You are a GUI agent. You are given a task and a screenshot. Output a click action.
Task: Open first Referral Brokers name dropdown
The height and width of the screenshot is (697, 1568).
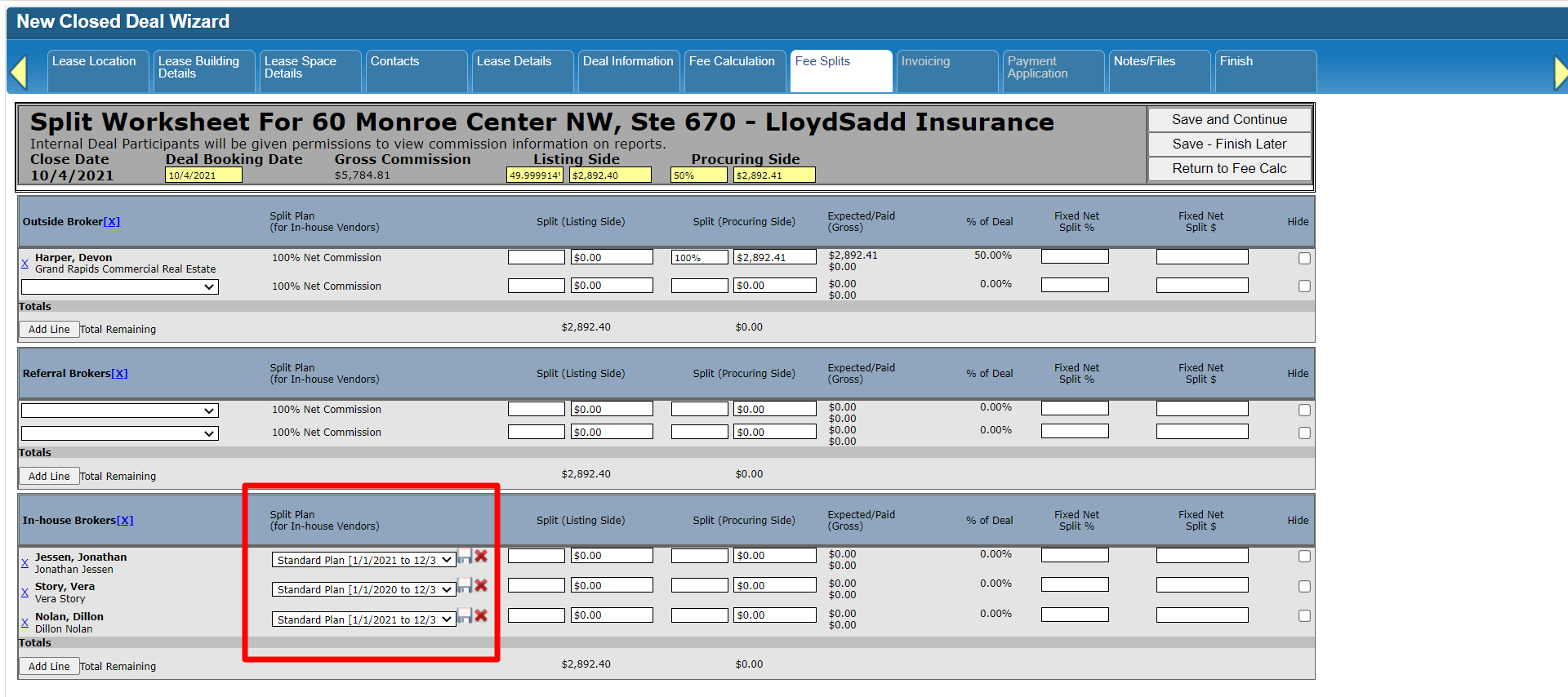(x=120, y=411)
